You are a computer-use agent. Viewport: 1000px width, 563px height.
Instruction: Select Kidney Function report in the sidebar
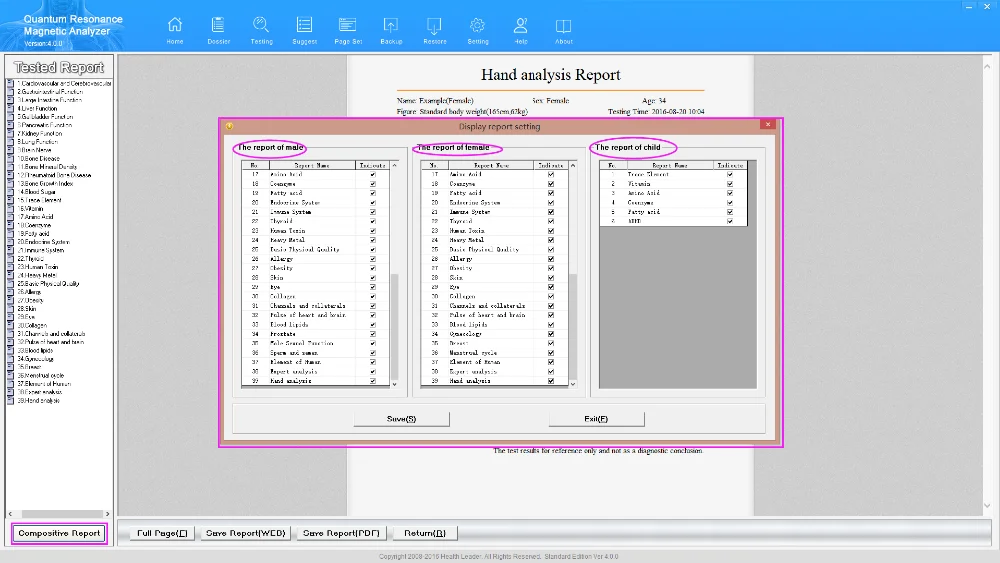40,133
